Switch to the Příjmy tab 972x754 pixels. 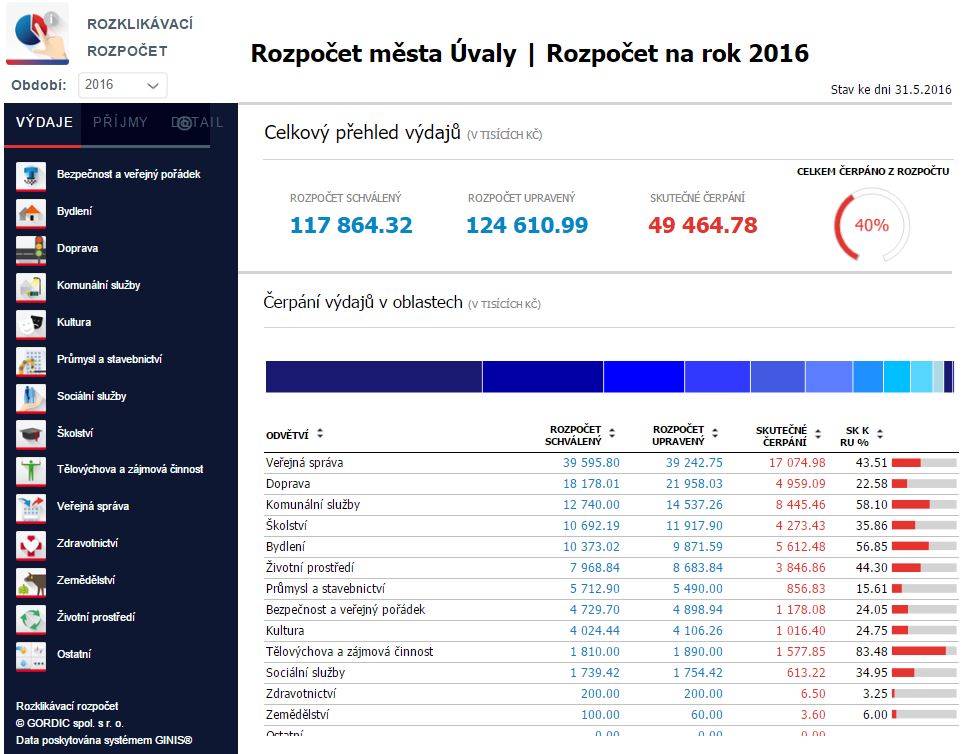tap(120, 122)
